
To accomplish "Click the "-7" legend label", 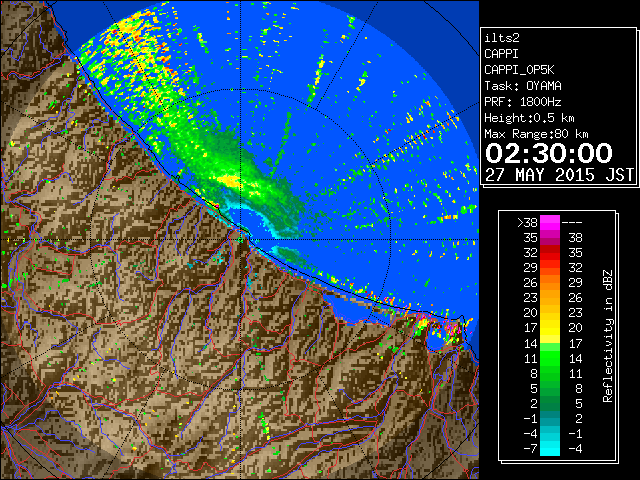I will coord(530,449).
